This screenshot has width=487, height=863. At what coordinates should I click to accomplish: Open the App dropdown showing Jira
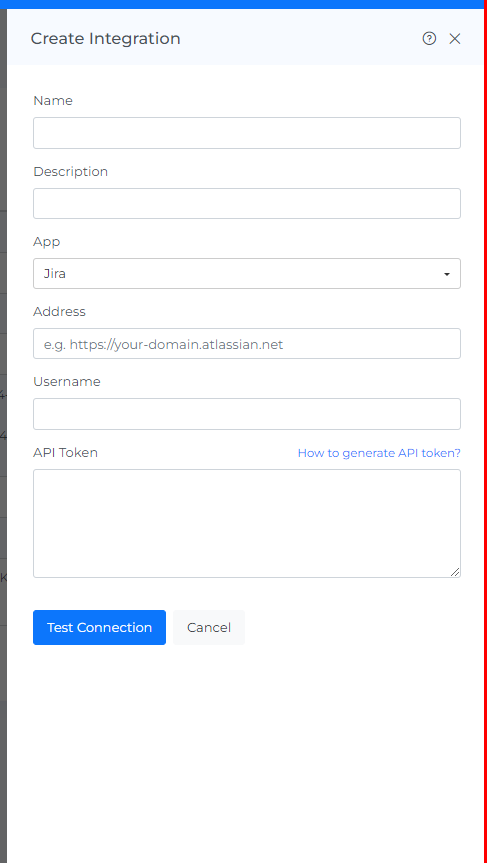coord(247,274)
